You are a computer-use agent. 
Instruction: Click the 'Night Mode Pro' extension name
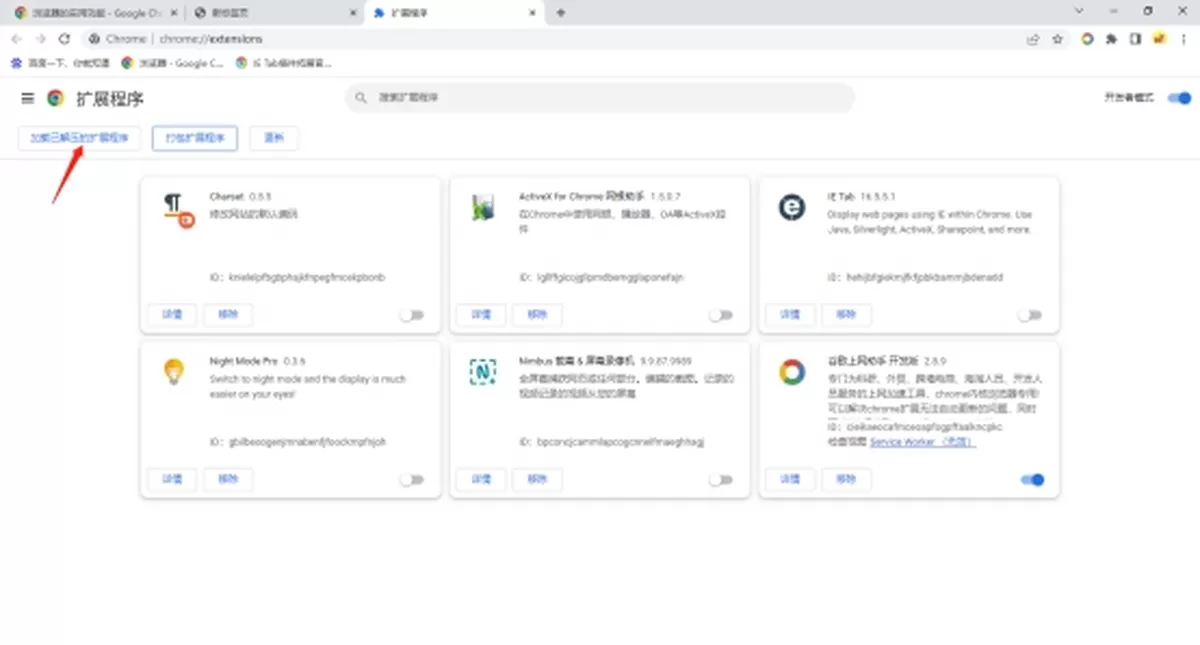click(245, 361)
